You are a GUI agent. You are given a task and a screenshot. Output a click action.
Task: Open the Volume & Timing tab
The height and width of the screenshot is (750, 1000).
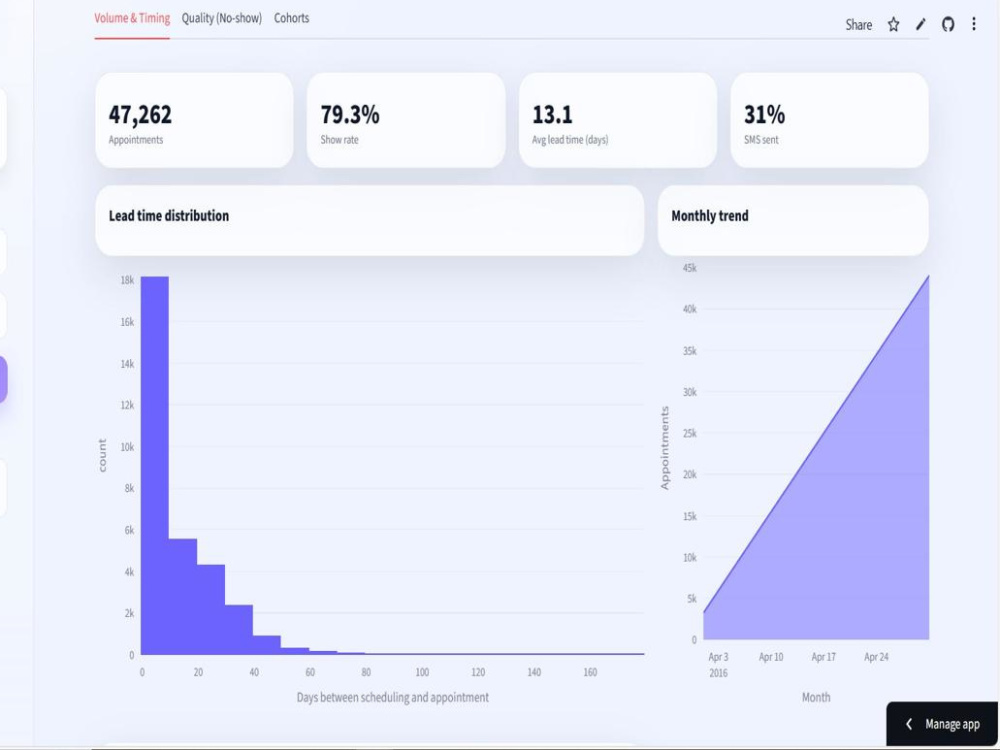132,18
